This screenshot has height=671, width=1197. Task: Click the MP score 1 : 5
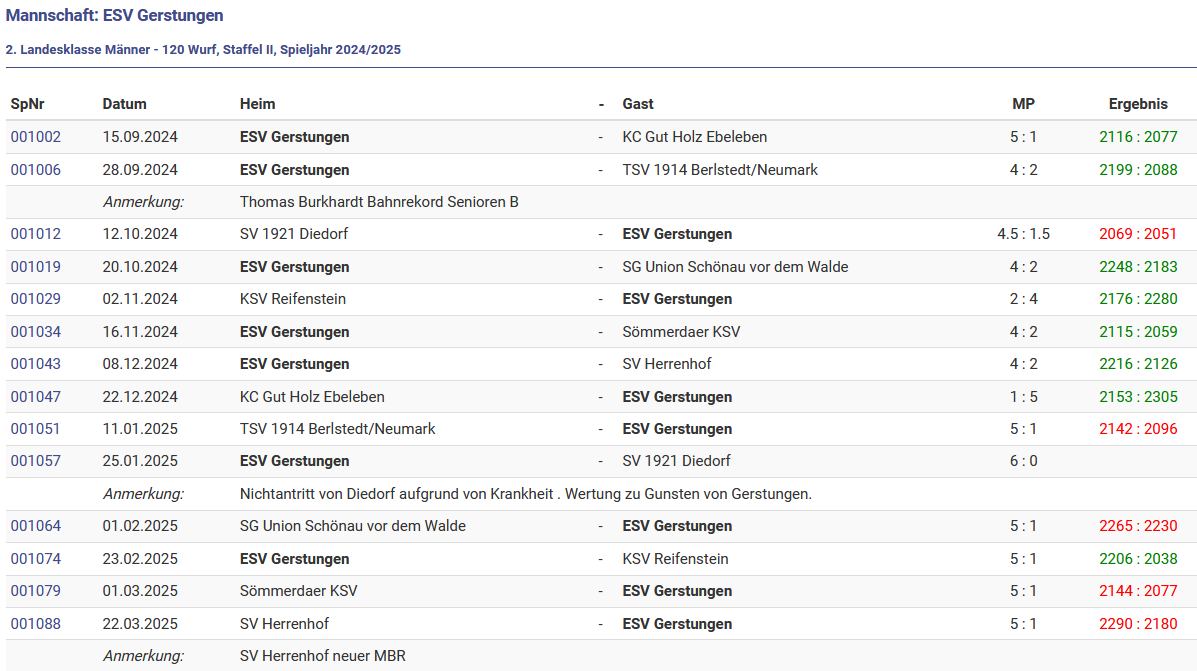[1024, 397]
